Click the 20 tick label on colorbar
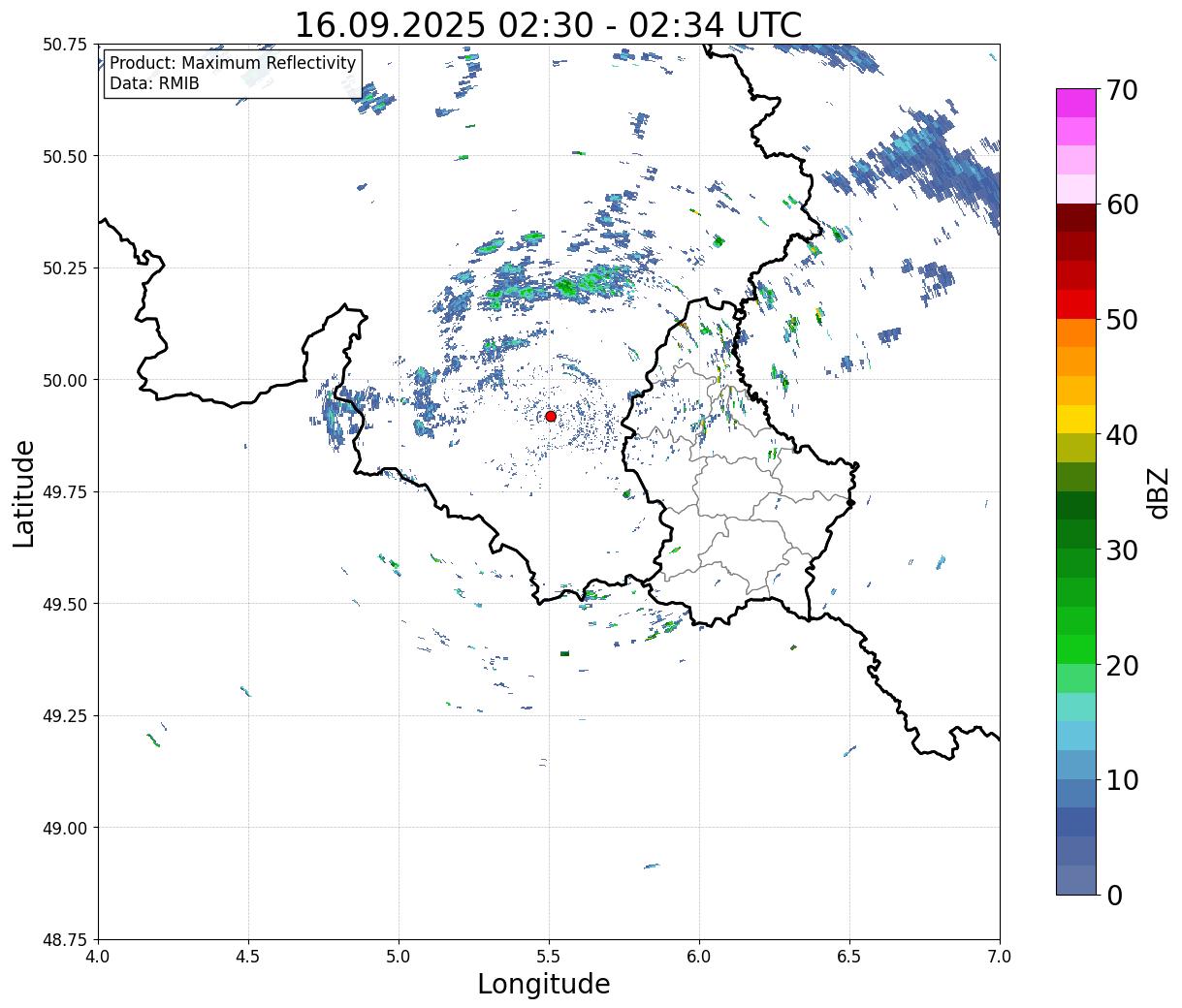The height and width of the screenshot is (1008, 1182). tap(1121, 665)
